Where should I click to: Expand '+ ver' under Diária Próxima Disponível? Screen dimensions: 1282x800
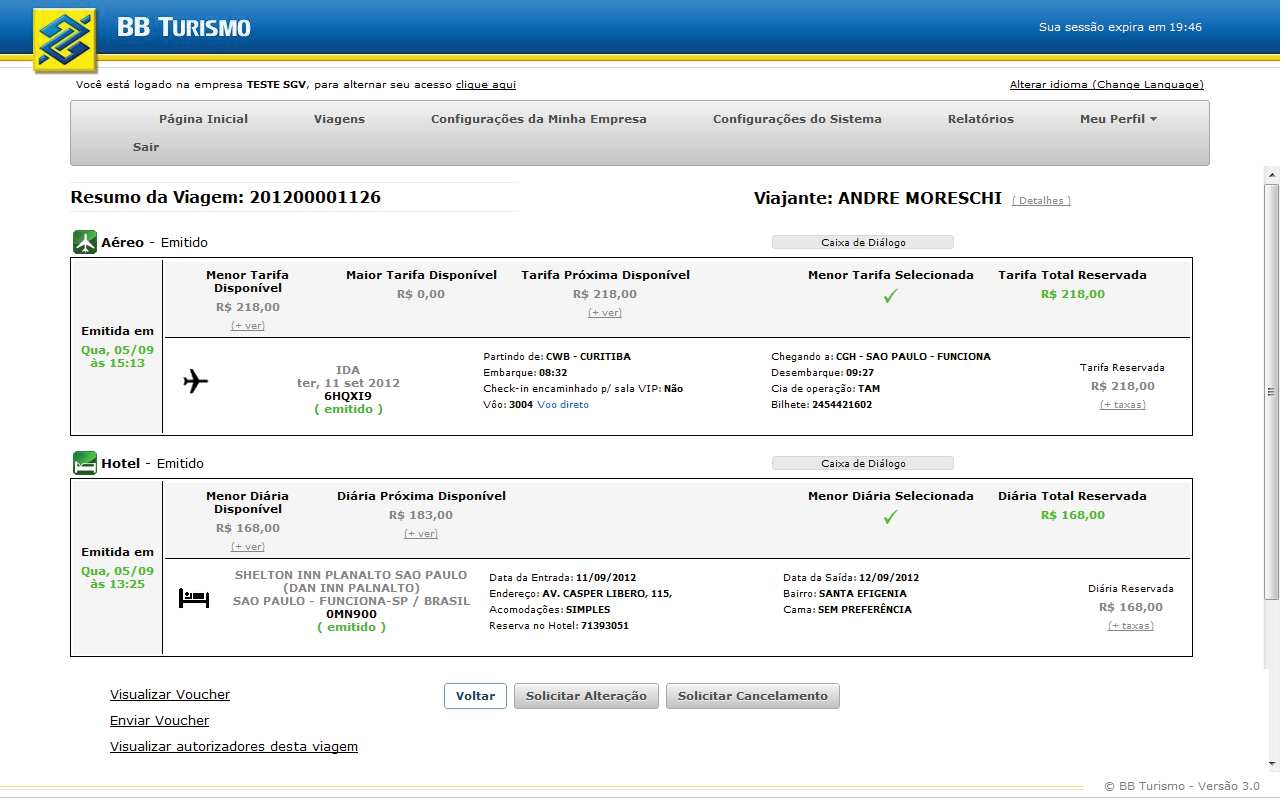(421, 533)
